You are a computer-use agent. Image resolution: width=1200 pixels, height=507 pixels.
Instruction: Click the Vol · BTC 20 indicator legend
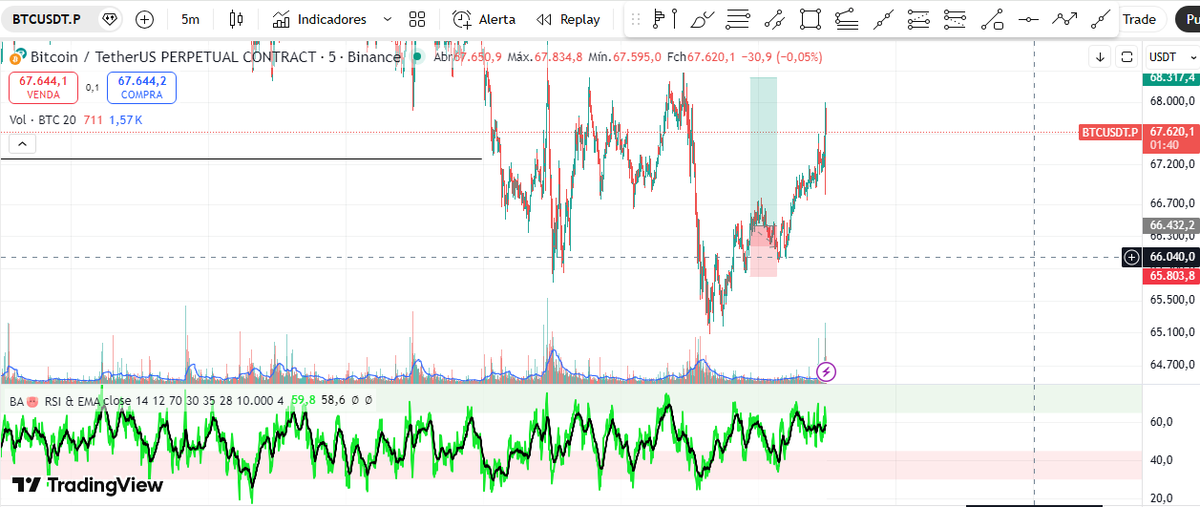pyautogui.click(x=43, y=119)
